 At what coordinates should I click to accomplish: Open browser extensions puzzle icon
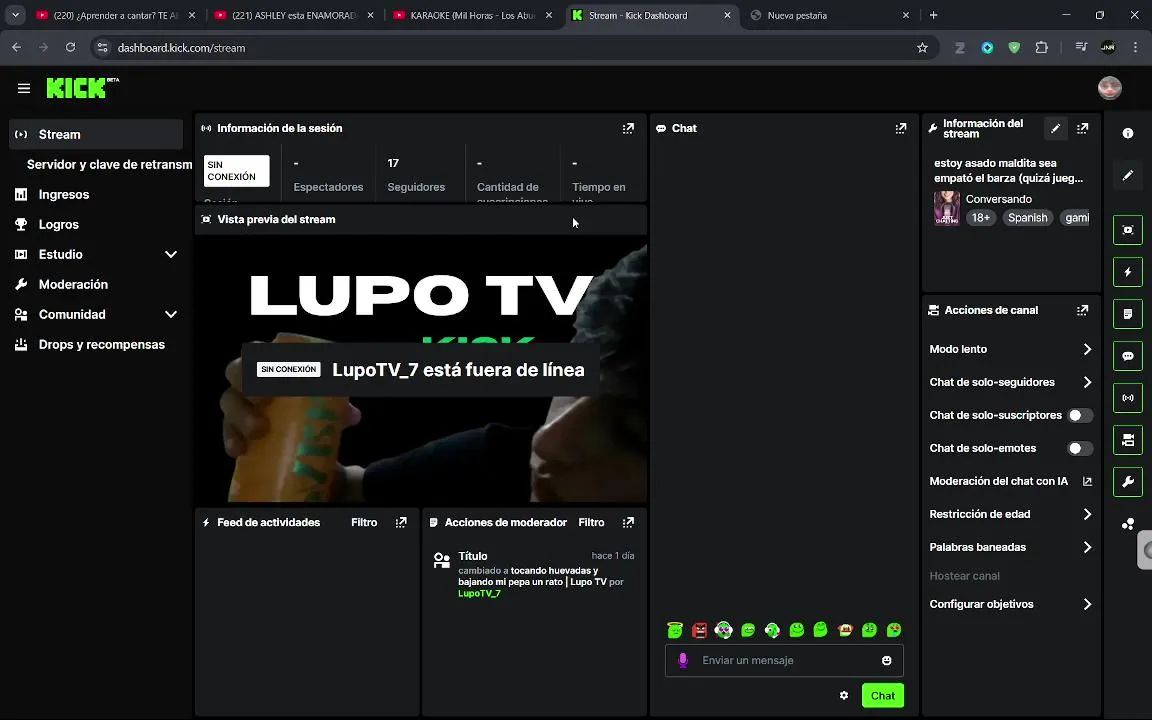point(1041,48)
